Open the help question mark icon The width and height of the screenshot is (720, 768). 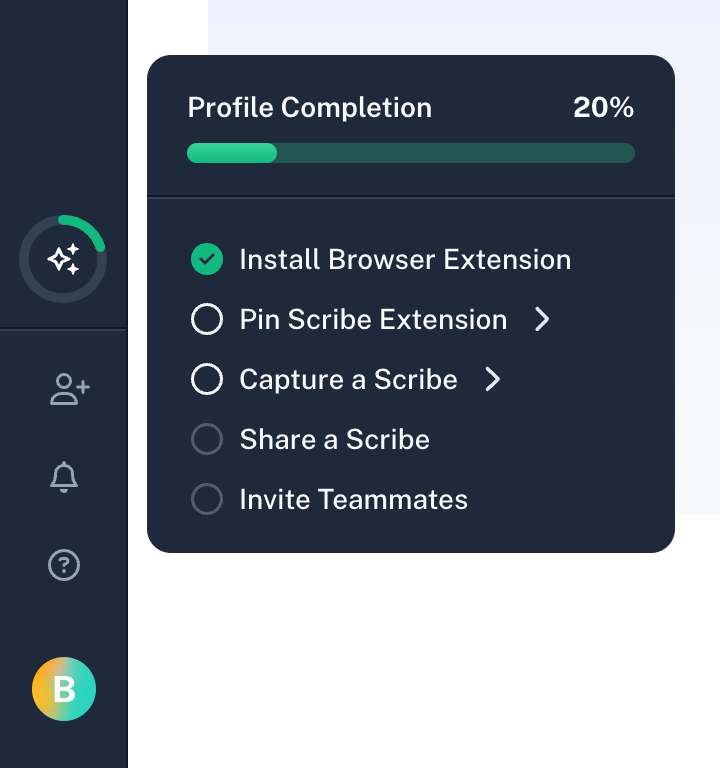pos(64,565)
